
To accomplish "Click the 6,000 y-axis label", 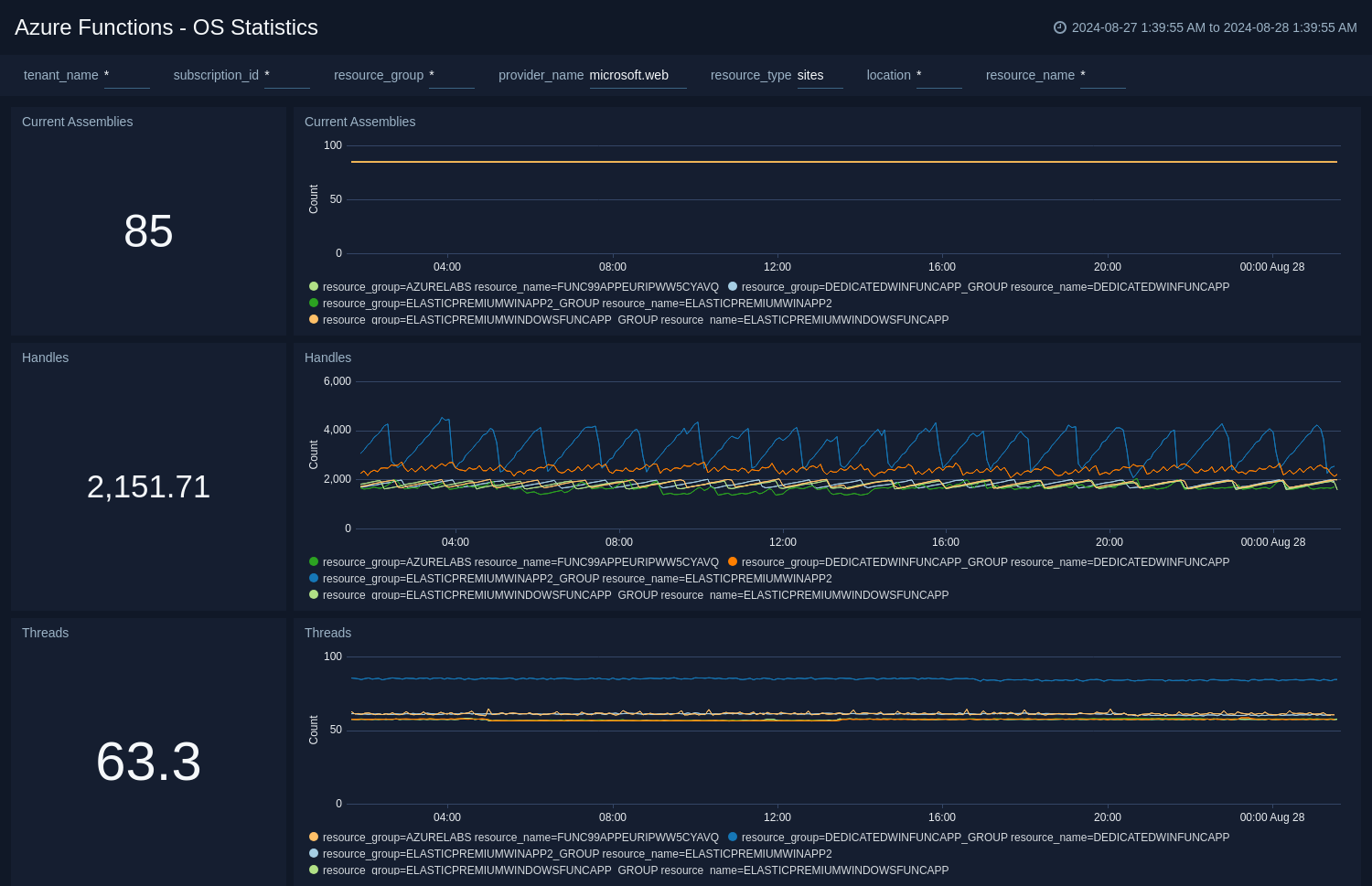I will pos(338,381).
